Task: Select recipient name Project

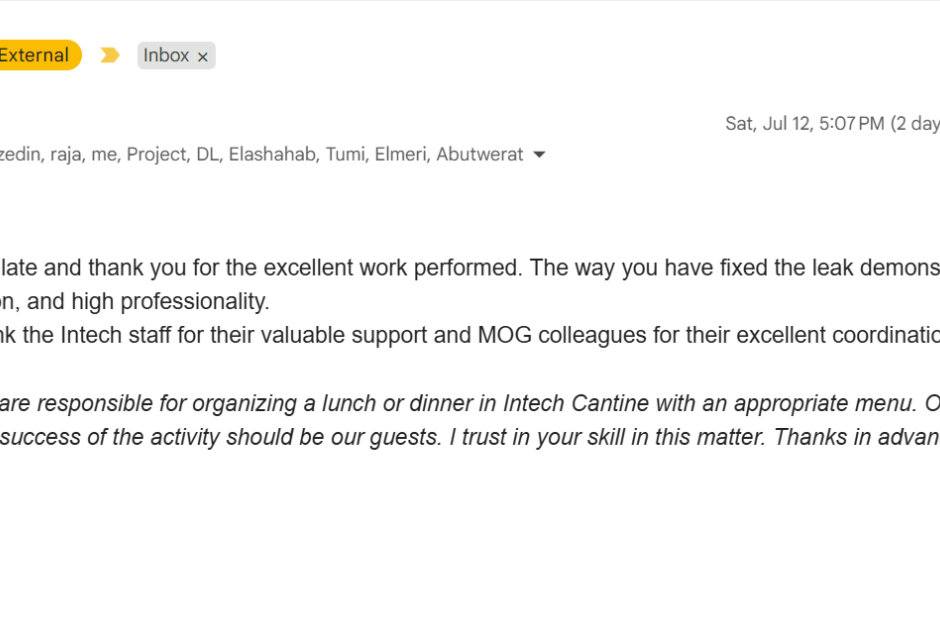Action: (158, 155)
